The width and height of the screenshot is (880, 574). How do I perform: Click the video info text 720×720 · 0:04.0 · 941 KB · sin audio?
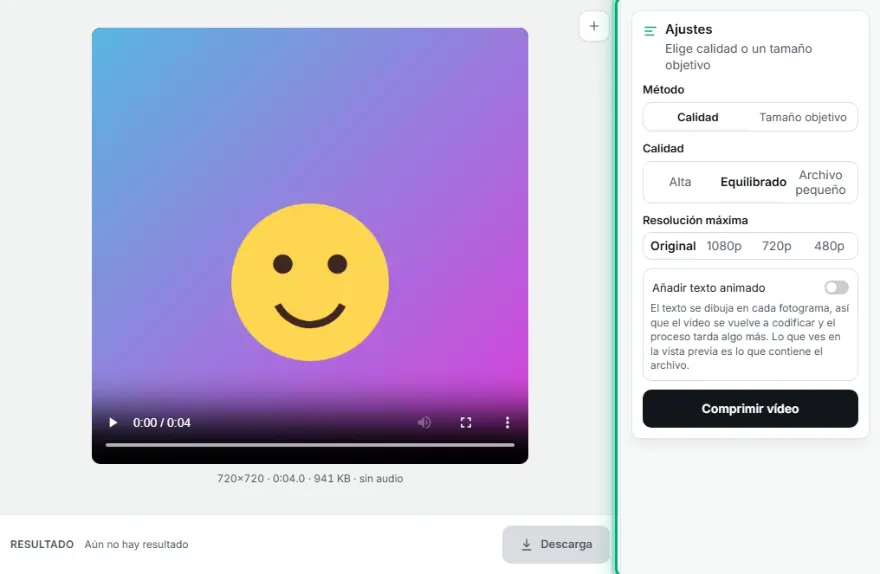tap(310, 479)
